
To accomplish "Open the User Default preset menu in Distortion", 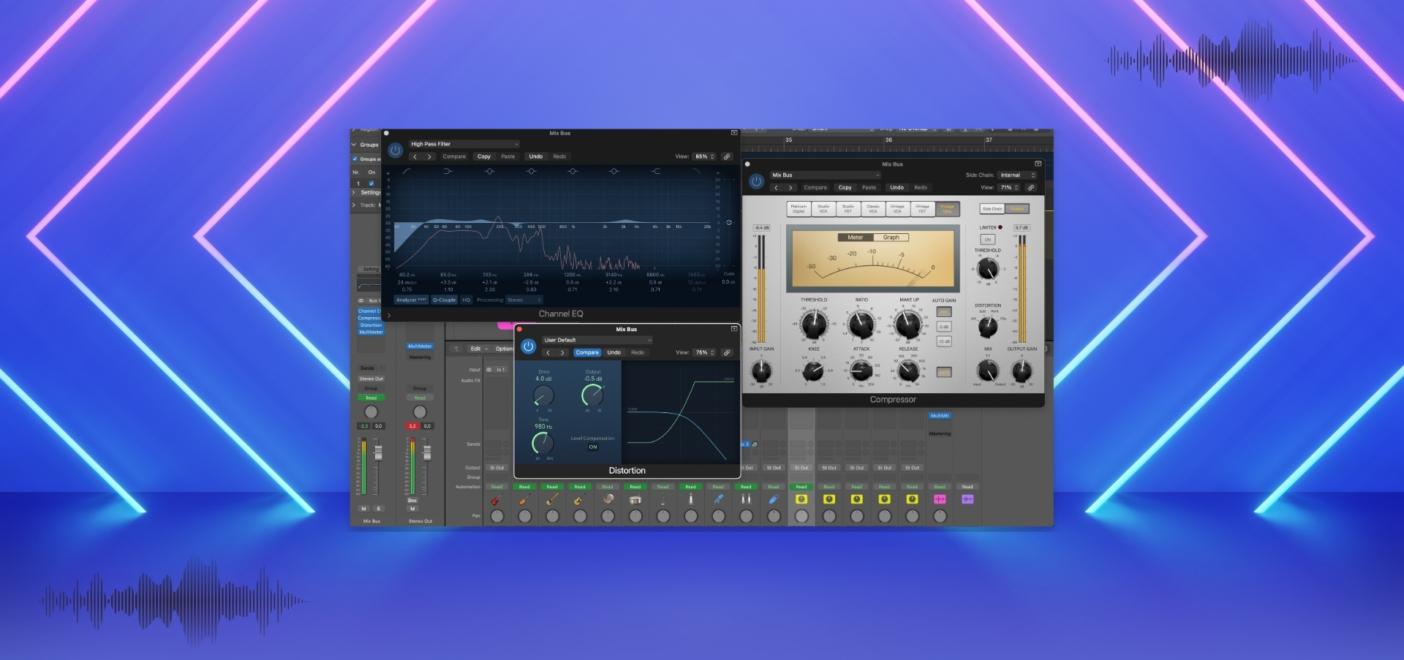I will tap(597, 340).
